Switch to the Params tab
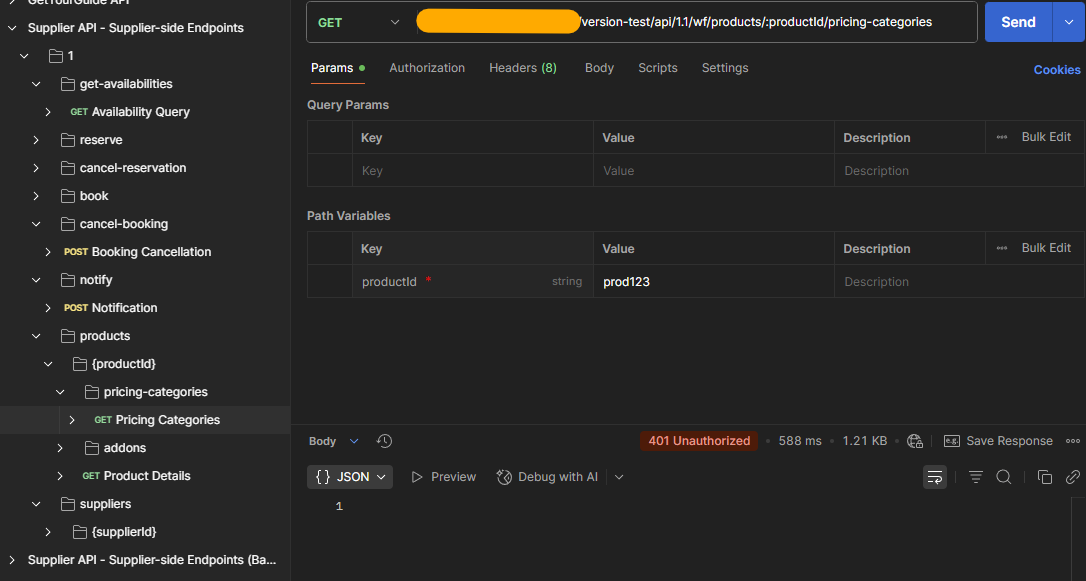Image resolution: width=1086 pixels, height=581 pixels. (x=338, y=68)
